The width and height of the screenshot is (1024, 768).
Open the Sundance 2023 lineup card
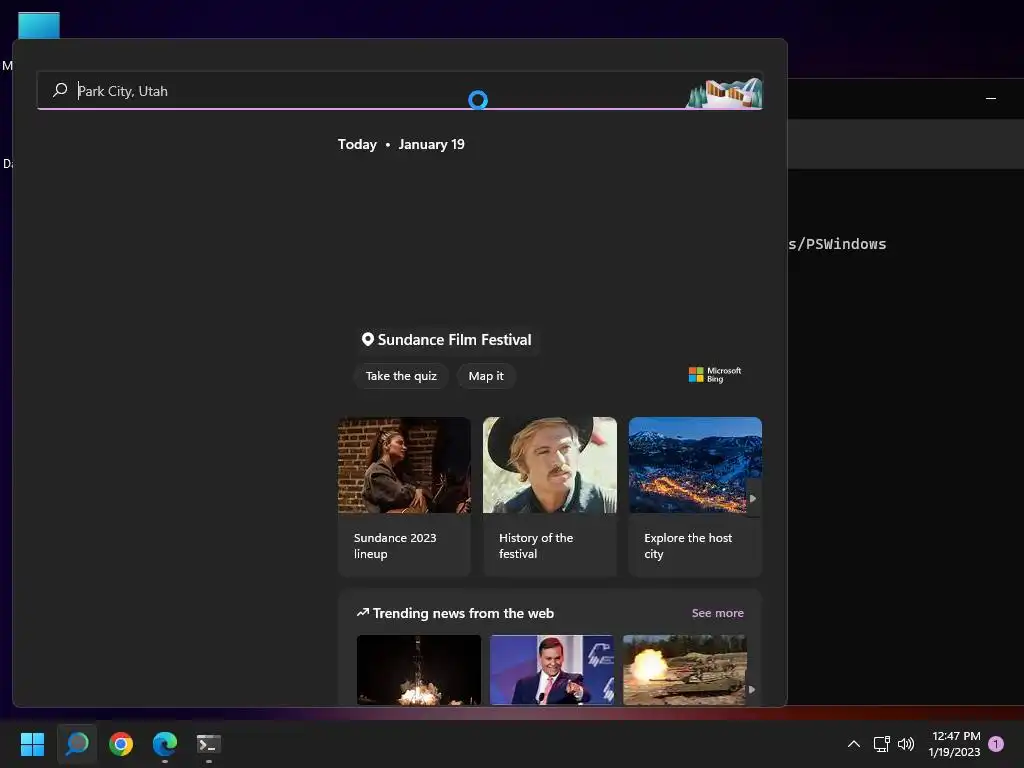(404, 496)
